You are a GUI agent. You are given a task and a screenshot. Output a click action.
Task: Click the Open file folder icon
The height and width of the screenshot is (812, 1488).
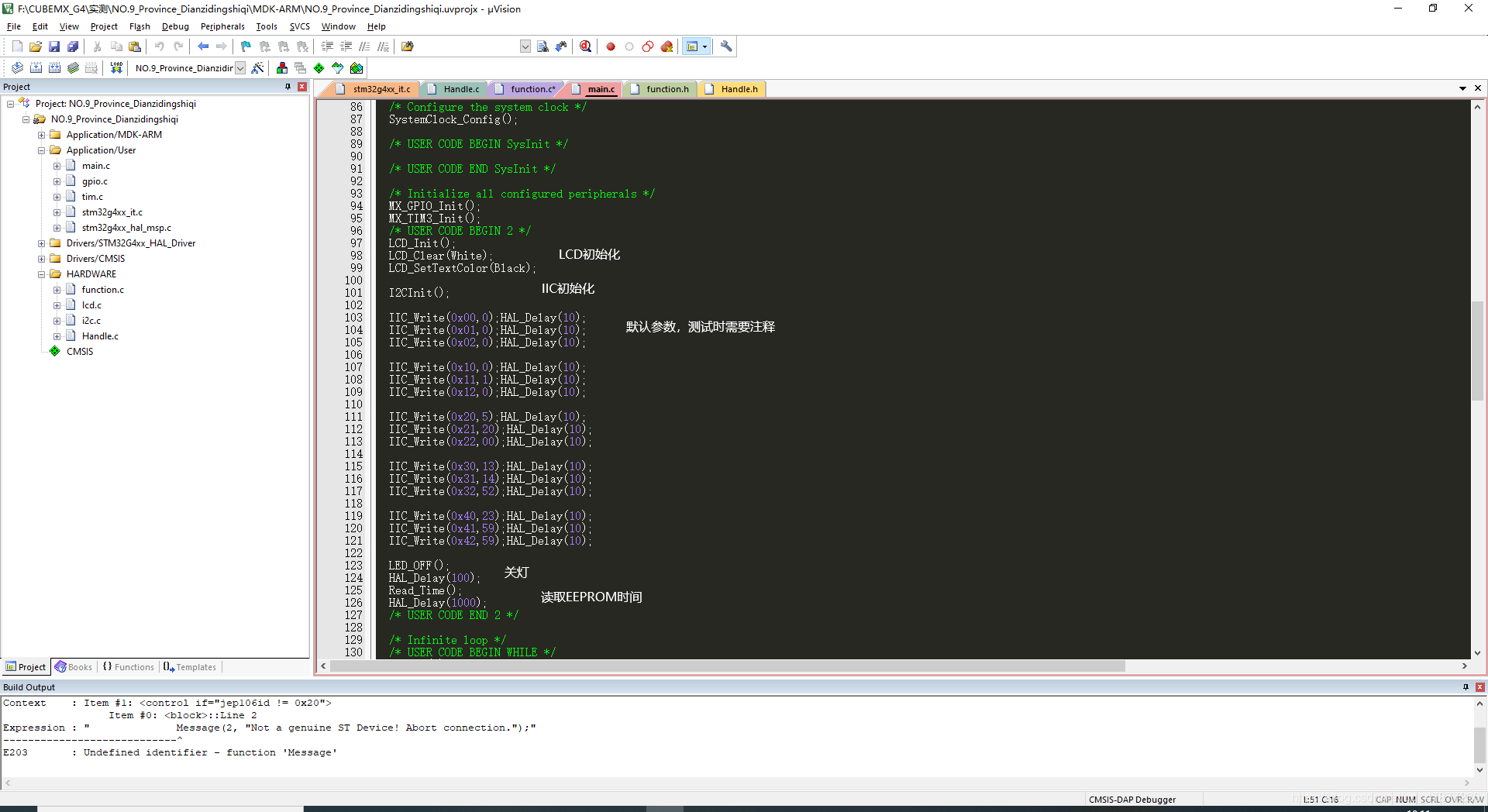point(36,46)
